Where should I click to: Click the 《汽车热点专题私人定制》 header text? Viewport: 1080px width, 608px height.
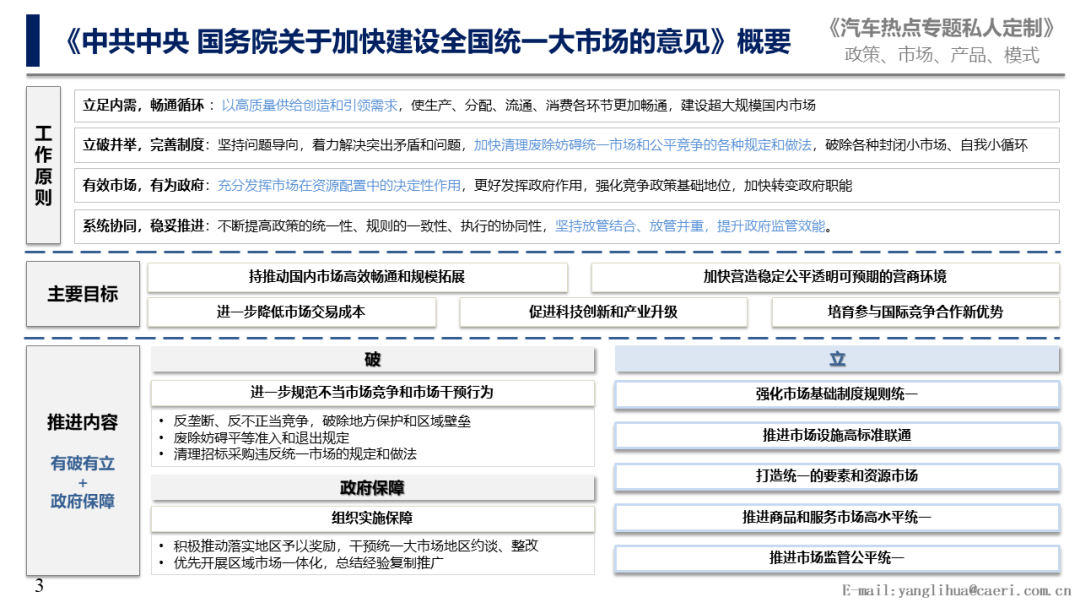pos(942,28)
